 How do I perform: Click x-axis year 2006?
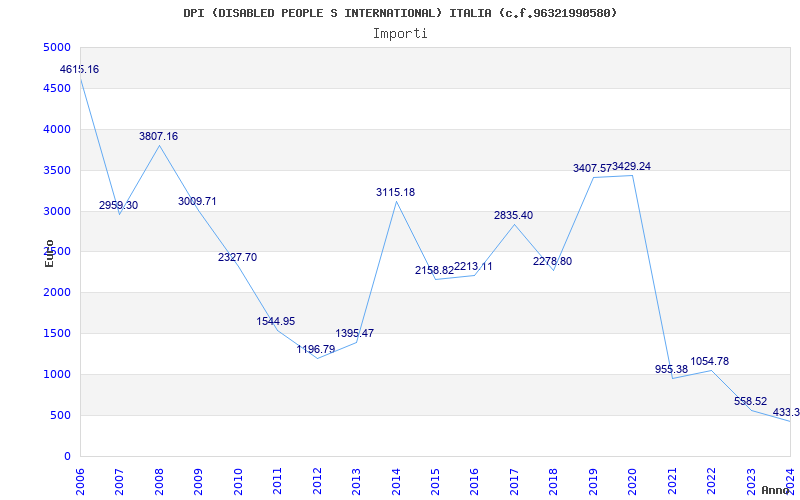point(80,480)
